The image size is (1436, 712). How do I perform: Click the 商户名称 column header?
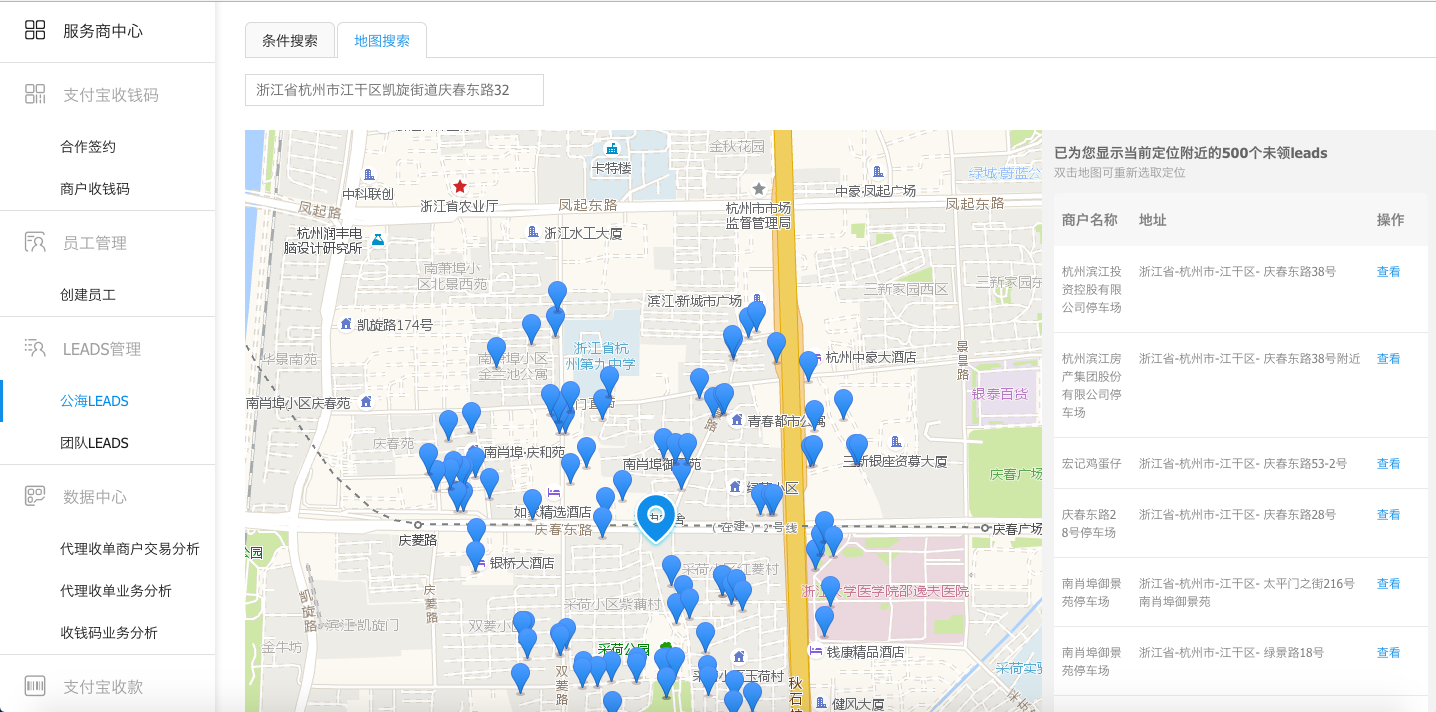coord(1089,219)
